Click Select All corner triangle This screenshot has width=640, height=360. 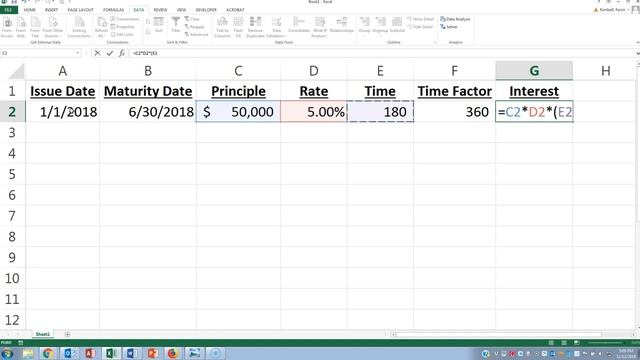tap(17, 71)
